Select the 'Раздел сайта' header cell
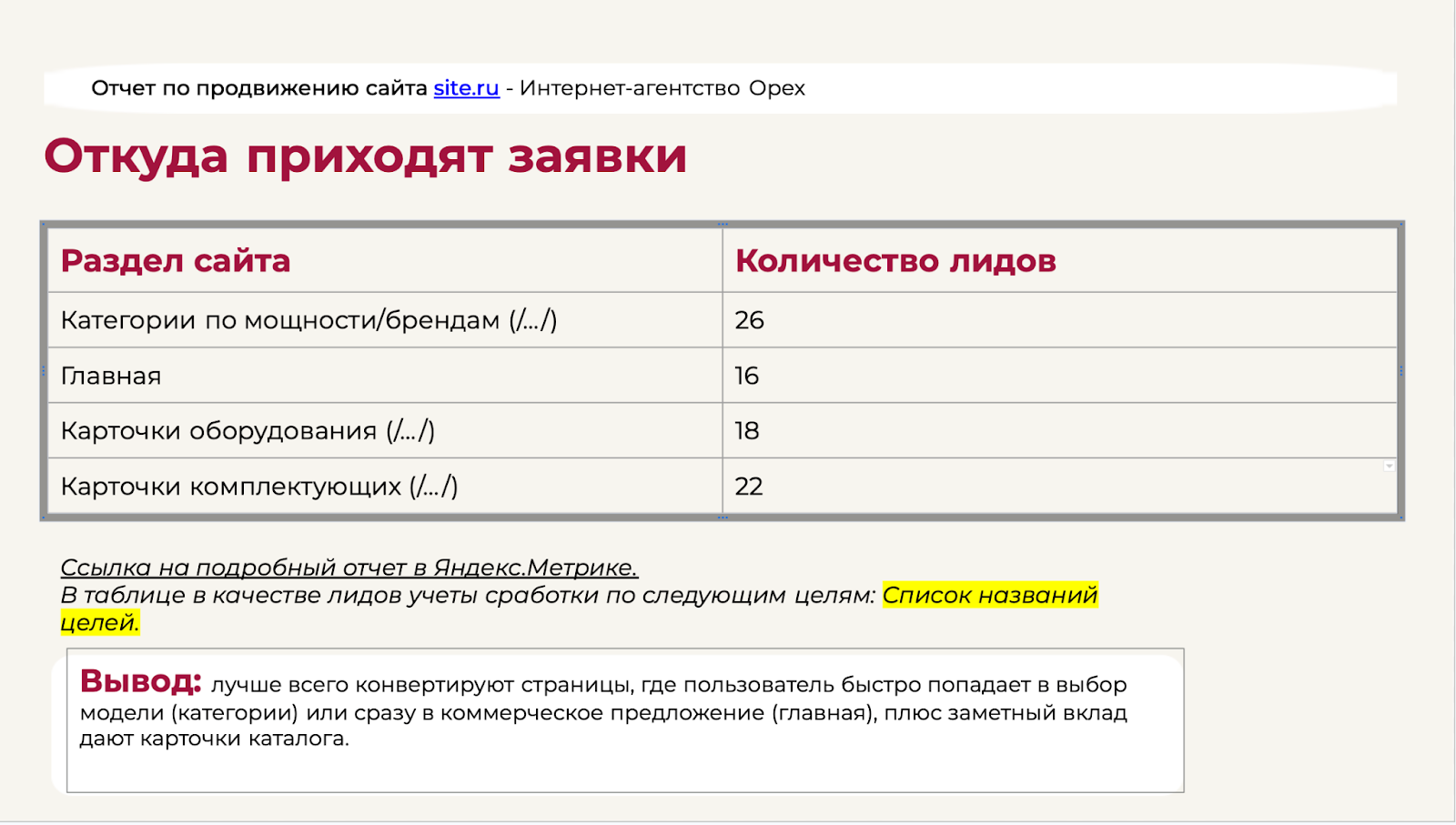 (x=176, y=261)
